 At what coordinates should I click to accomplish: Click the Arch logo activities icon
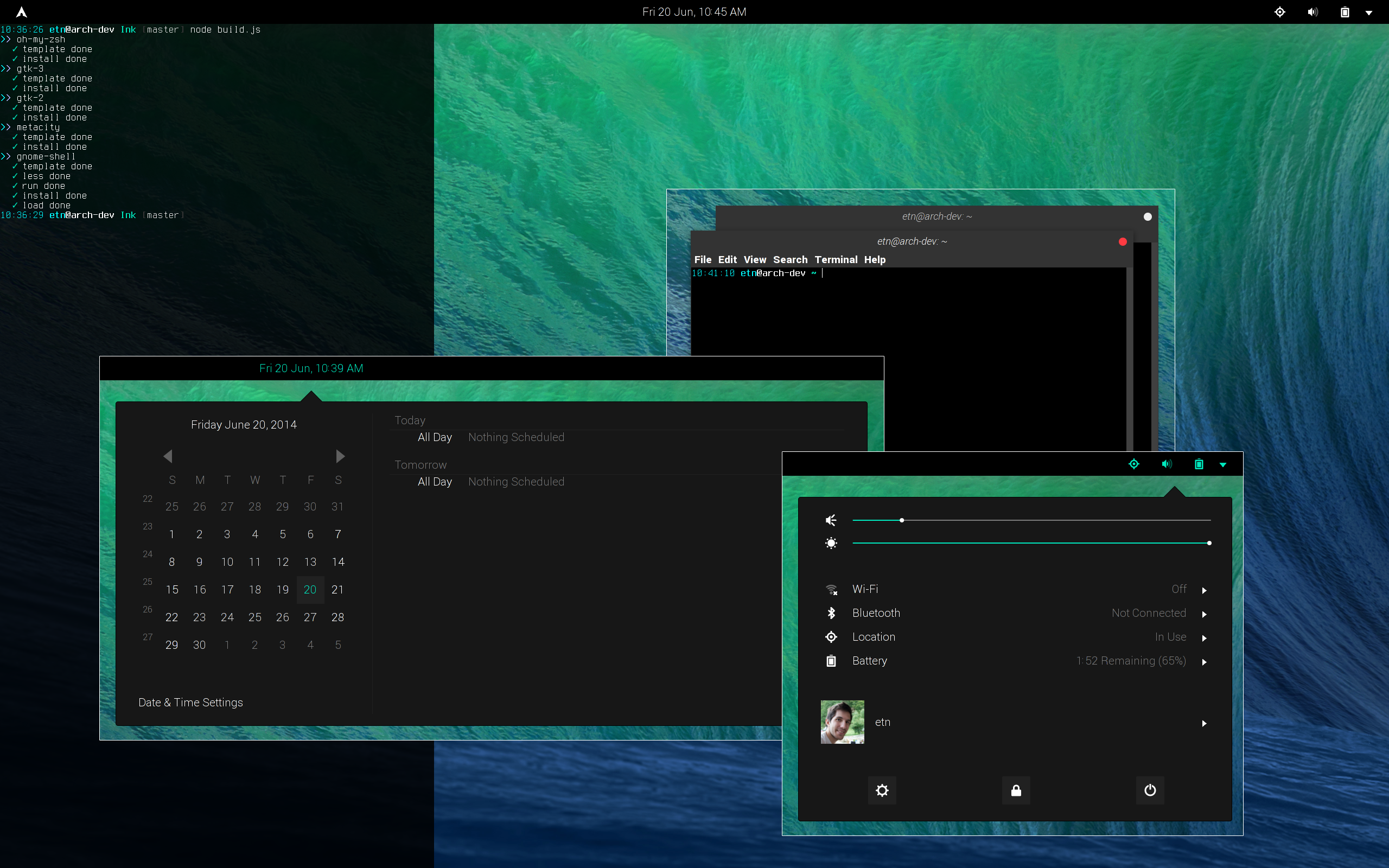pos(21,12)
